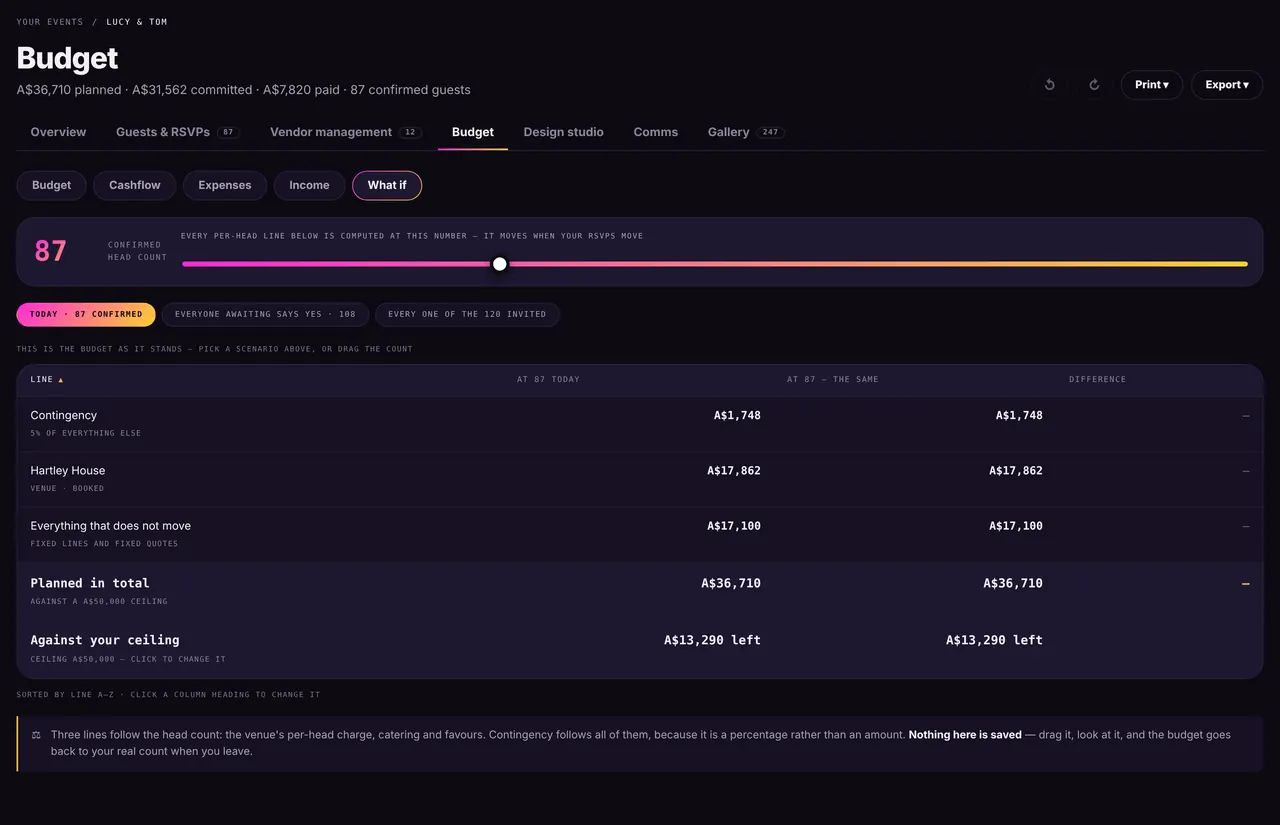Click the scales icon in the note
The width and height of the screenshot is (1280, 825).
[36, 735]
